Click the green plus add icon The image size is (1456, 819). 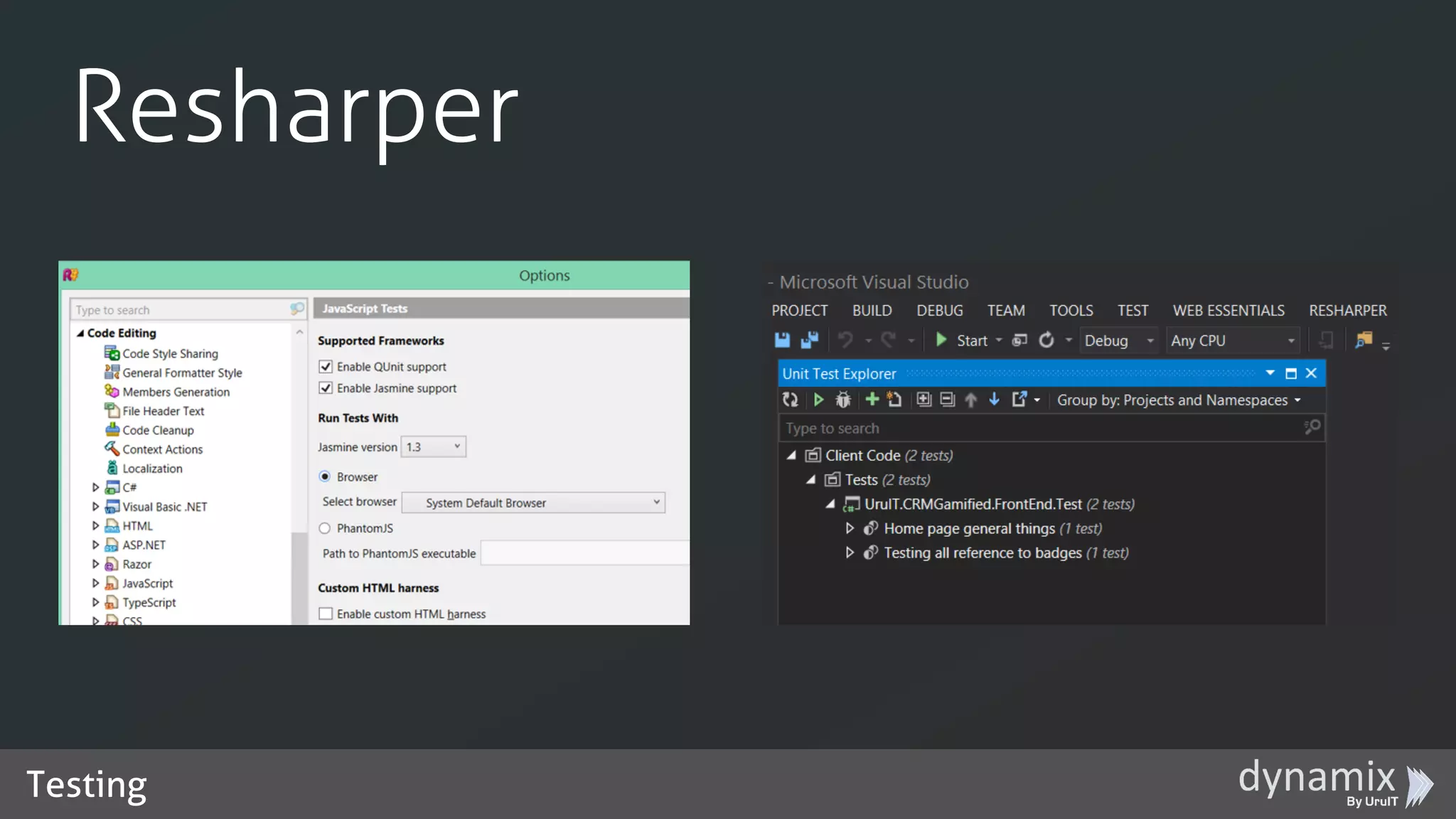(x=872, y=400)
